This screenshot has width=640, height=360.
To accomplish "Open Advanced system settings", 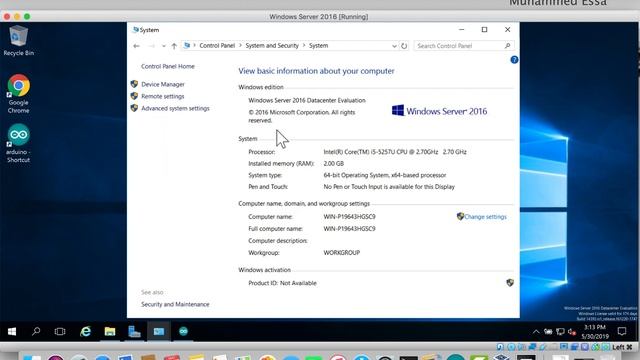I will click(175, 108).
